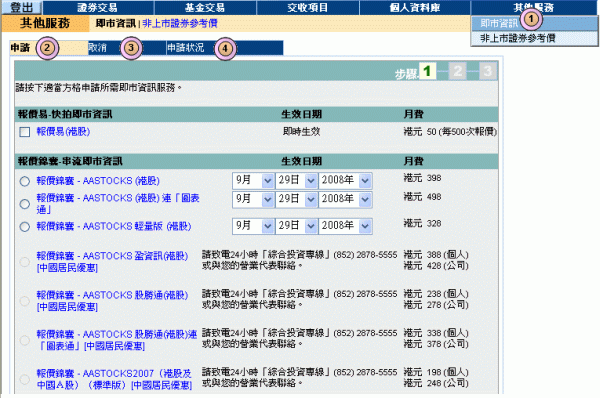600x398 pixels.
Task: Open the 交收項目 menu
Action: tap(308, 7)
